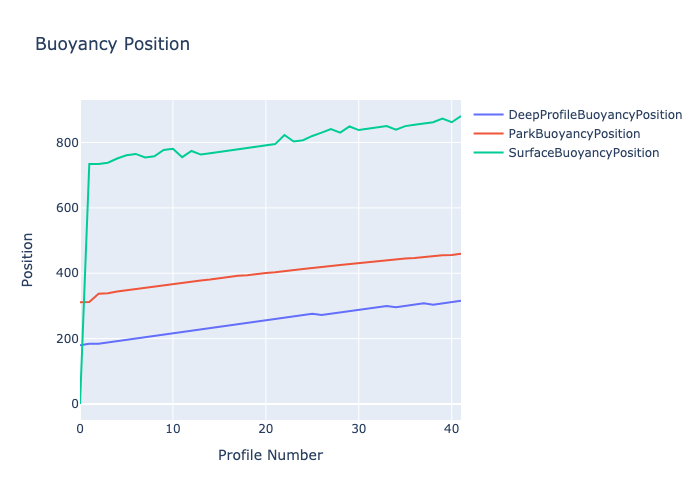The image size is (700, 500).
Task: Click the 40 x-axis tick label
Action: coord(450,430)
